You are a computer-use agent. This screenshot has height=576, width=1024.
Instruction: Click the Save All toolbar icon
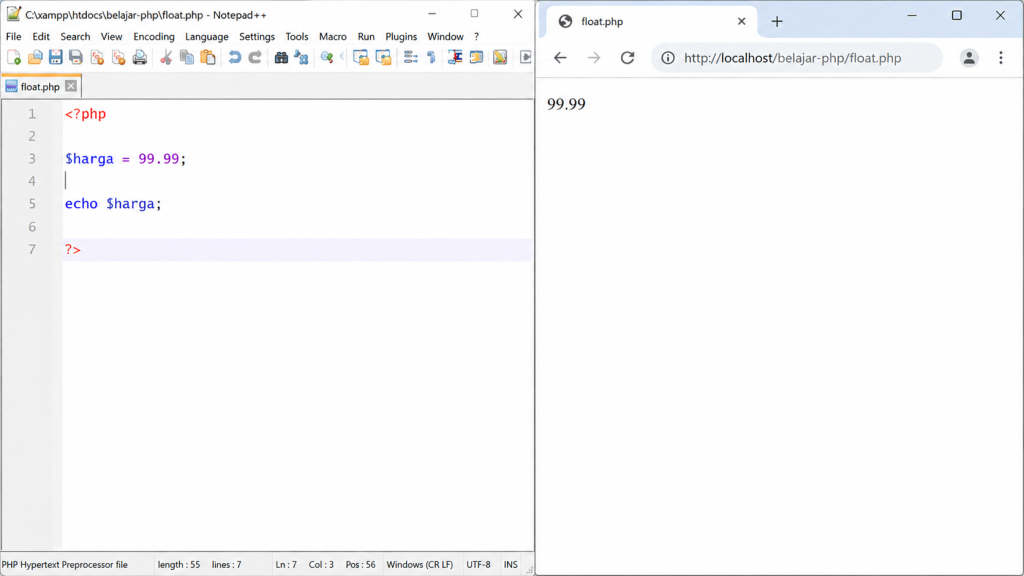click(x=76, y=57)
